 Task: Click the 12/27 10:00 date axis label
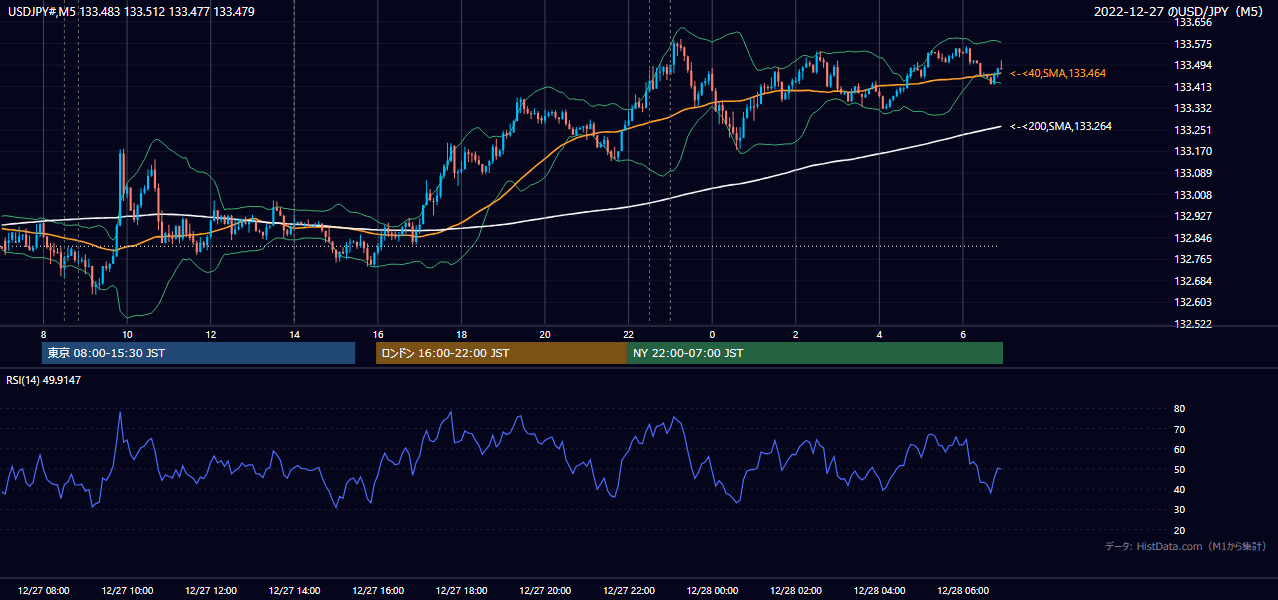(127, 591)
